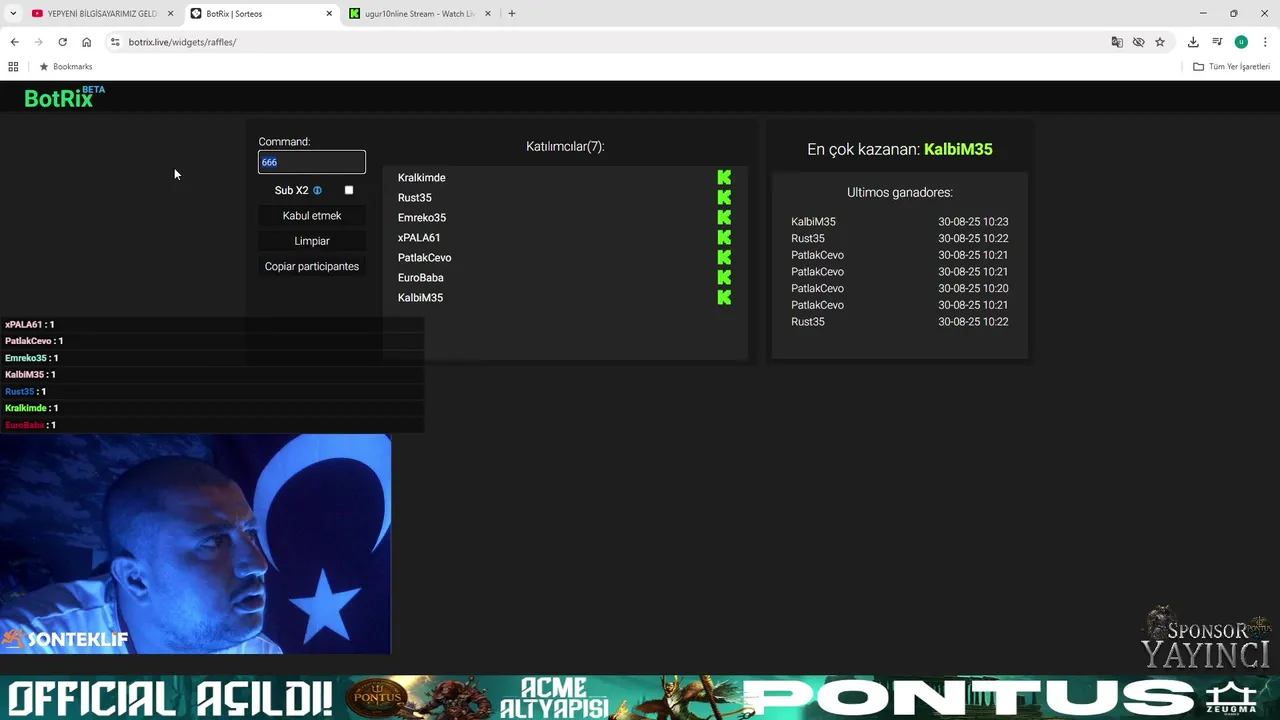Viewport: 1280px width, 720px height.
Task: Click the Kick icon next to PatlakCevo
Action: tap(724, 257)
